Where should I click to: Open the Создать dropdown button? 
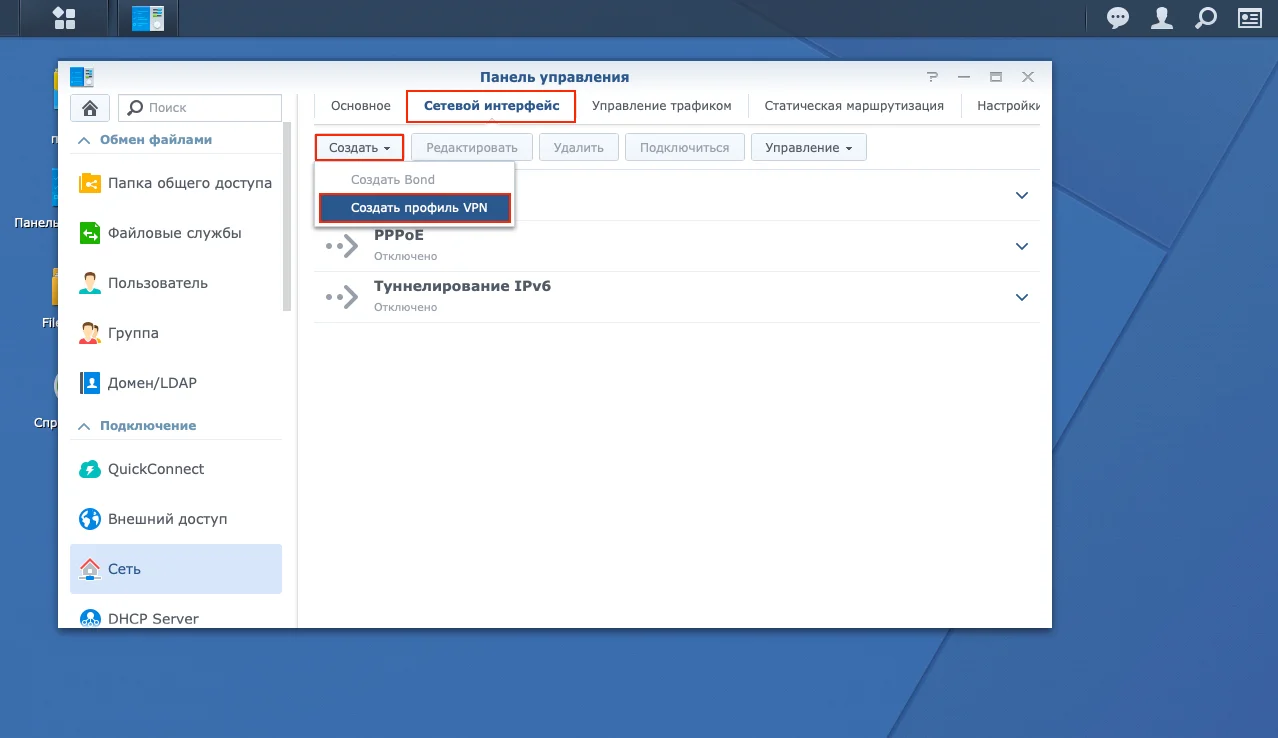[x=359, y=148]
